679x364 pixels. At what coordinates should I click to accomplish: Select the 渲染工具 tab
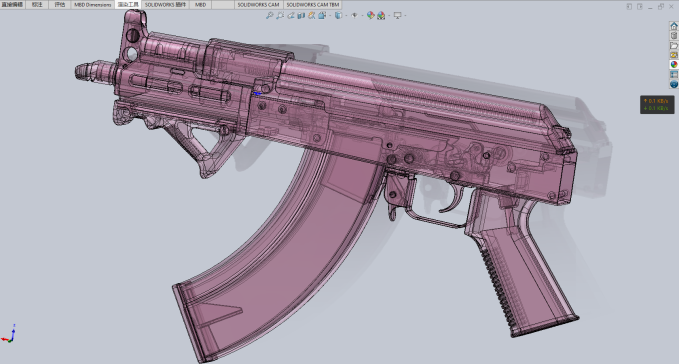(128, 5)
